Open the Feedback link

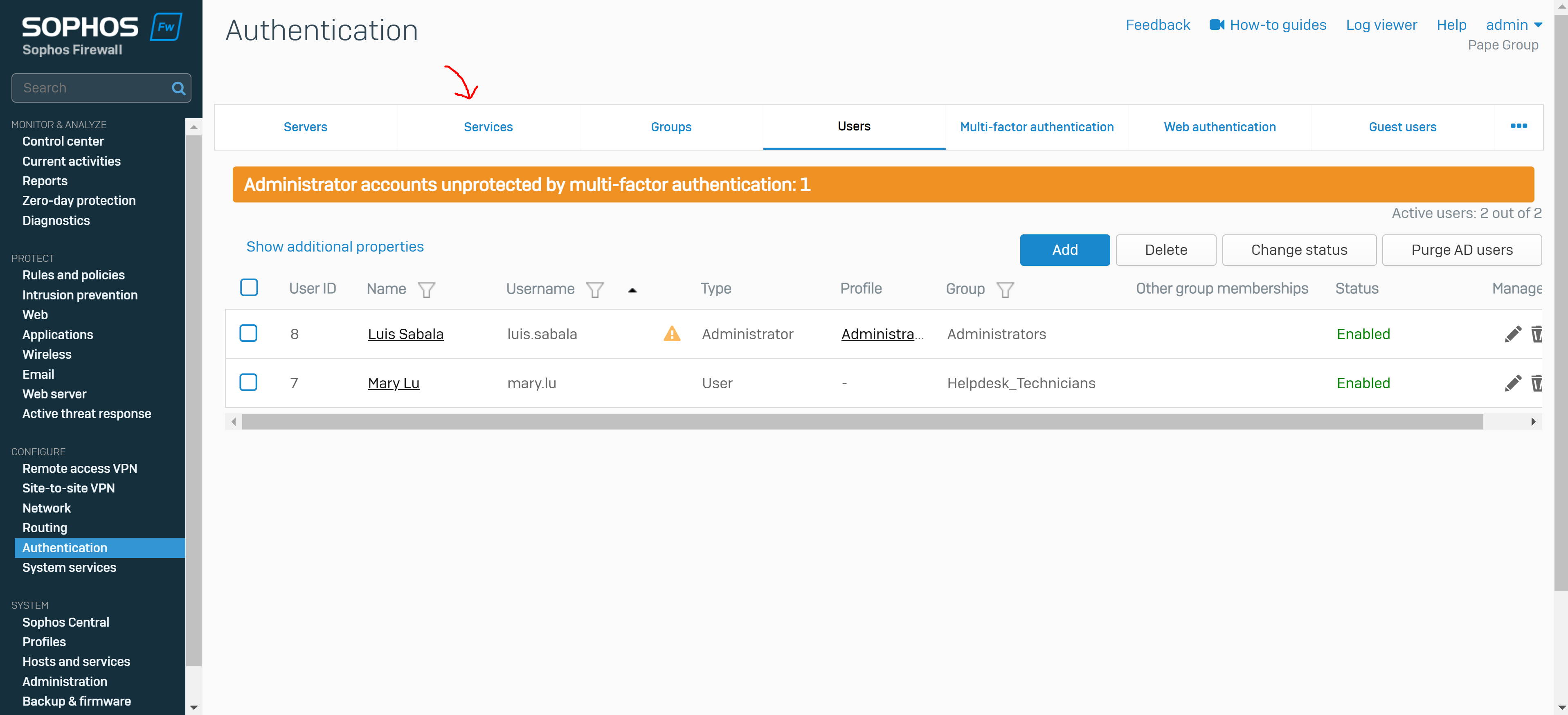coord(1157,25)
